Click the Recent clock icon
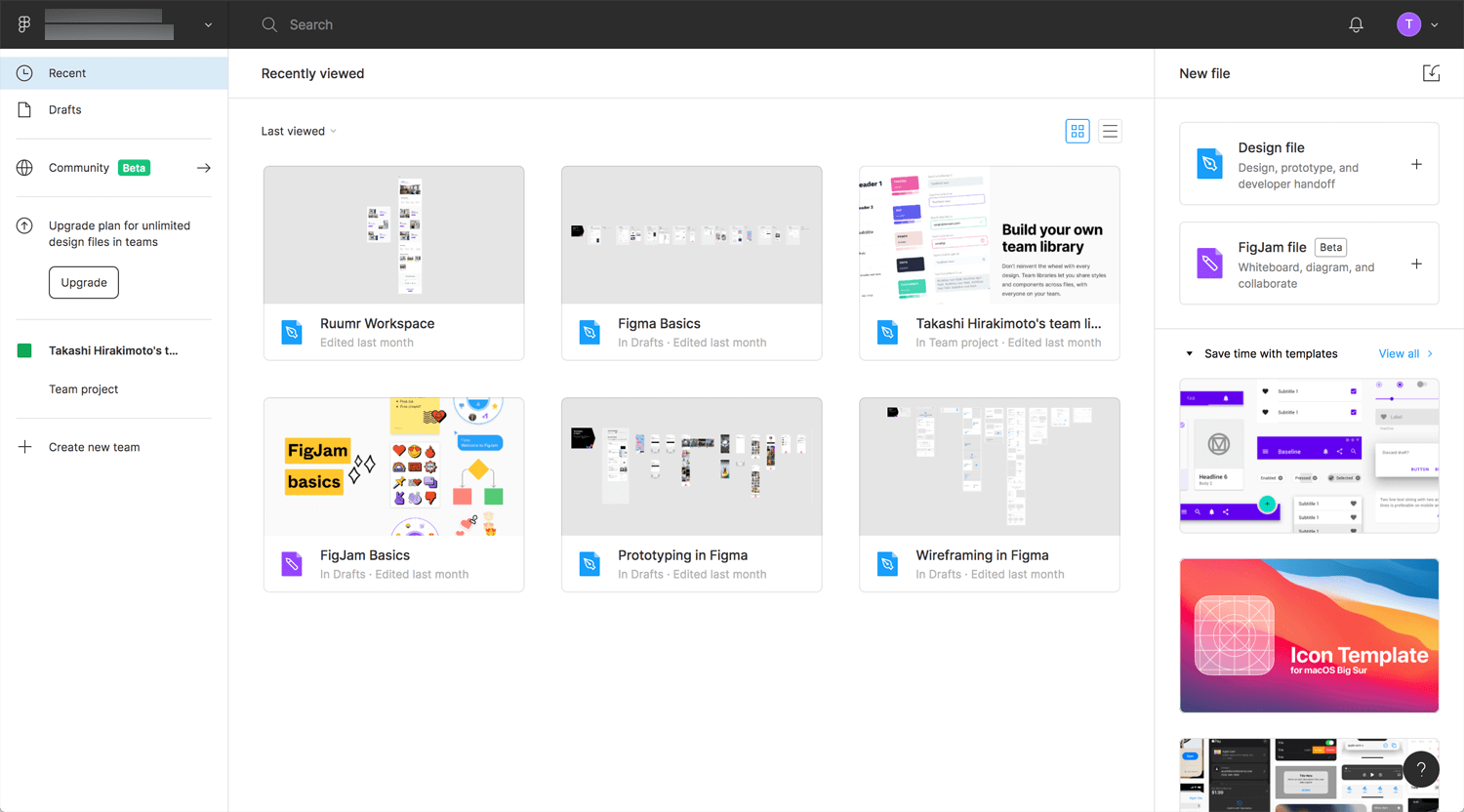Image resolution: width=1464 pixels, height=812 pixels. coord(24,73)
